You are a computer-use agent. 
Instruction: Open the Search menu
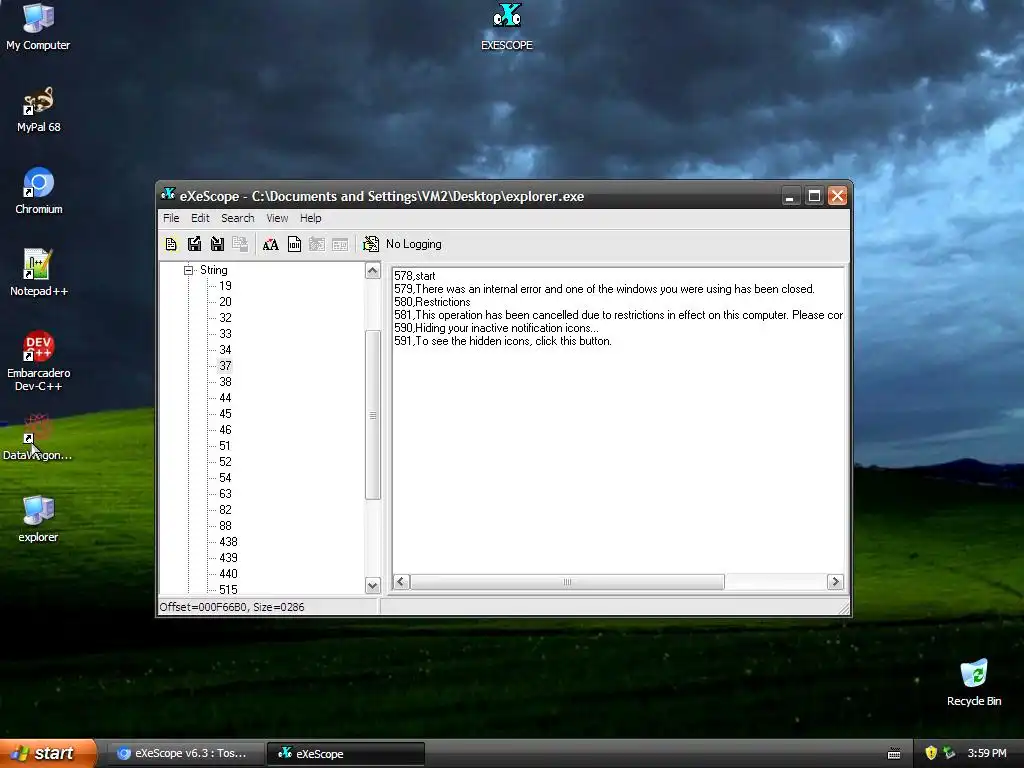tap(238, 218)
